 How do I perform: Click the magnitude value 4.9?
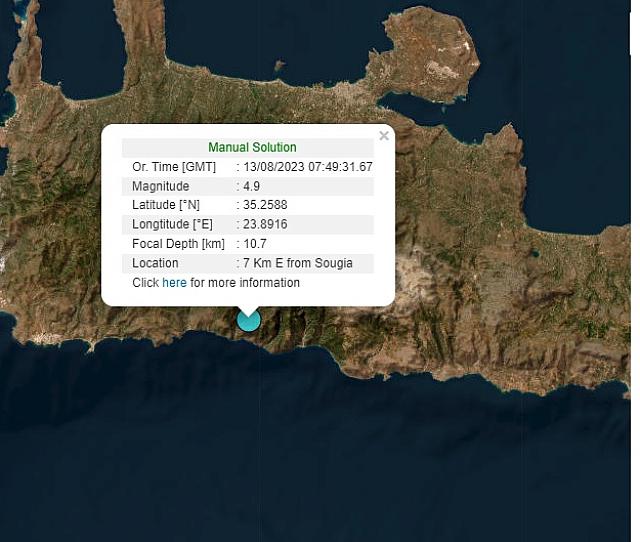[252, 186]
